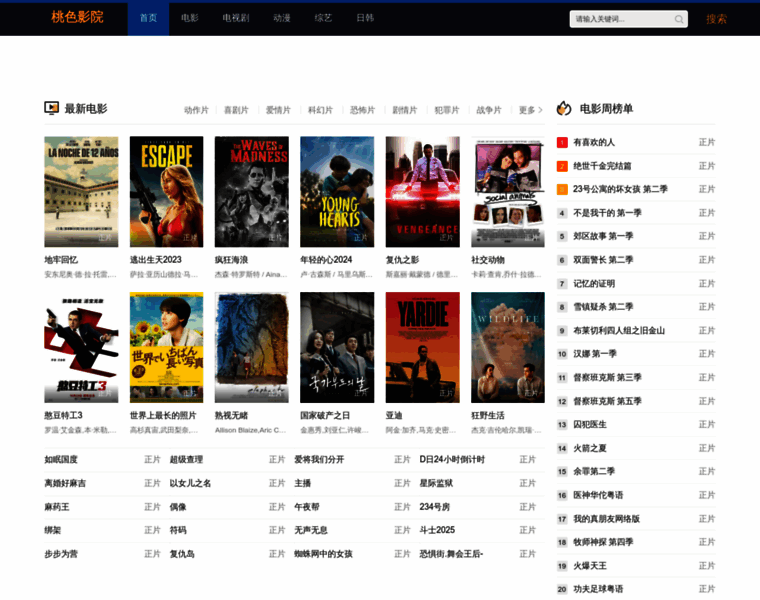Open 如眠国度 from the list
The height and width of the screenshot is (600, 760).
click(61, 459)
